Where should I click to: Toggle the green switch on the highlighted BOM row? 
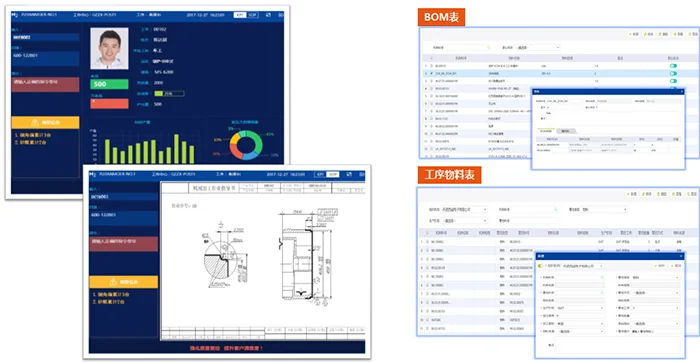click(x=673, y=73)
